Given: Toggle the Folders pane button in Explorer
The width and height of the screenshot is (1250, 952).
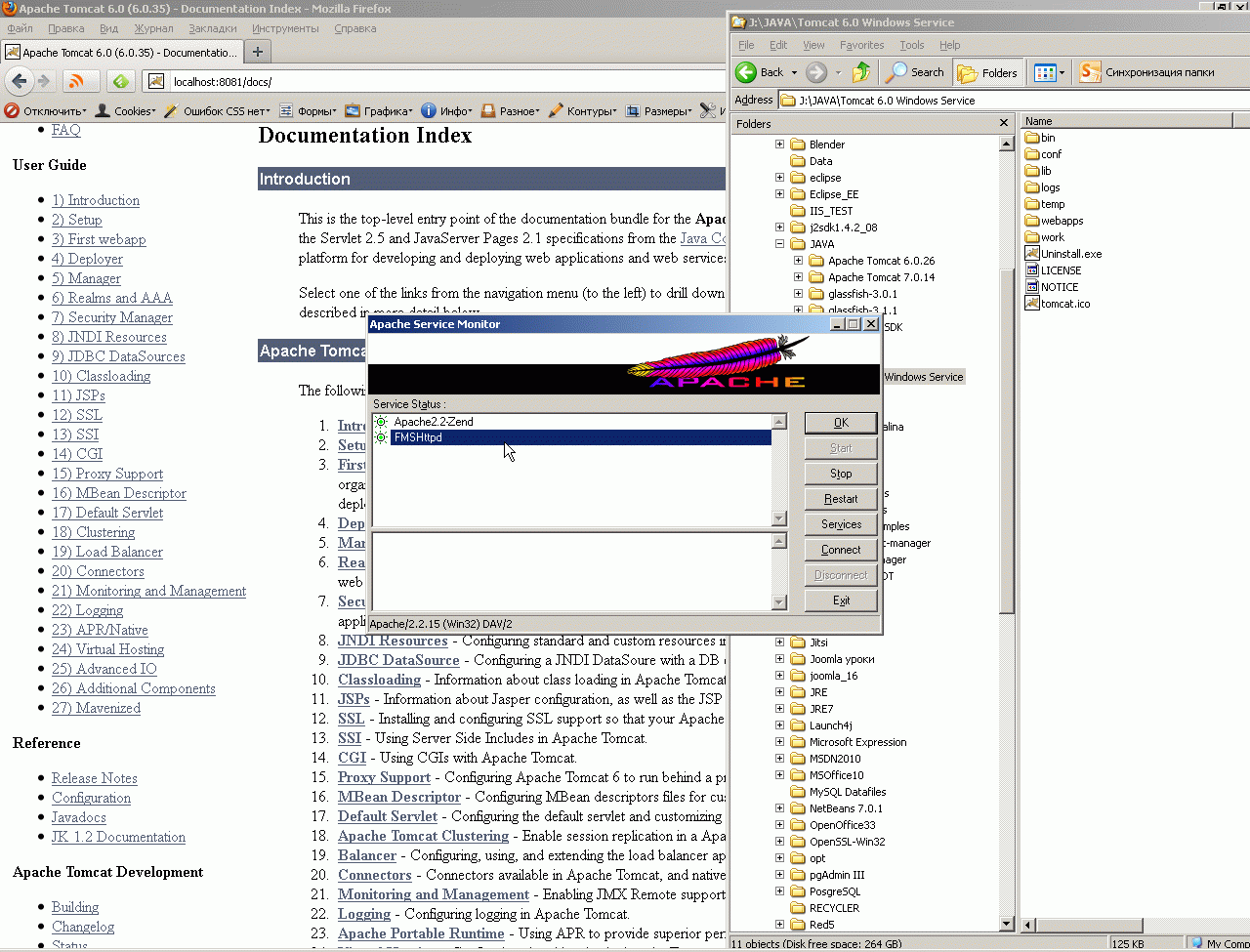Looking at the screenshot, I should 987,72.
